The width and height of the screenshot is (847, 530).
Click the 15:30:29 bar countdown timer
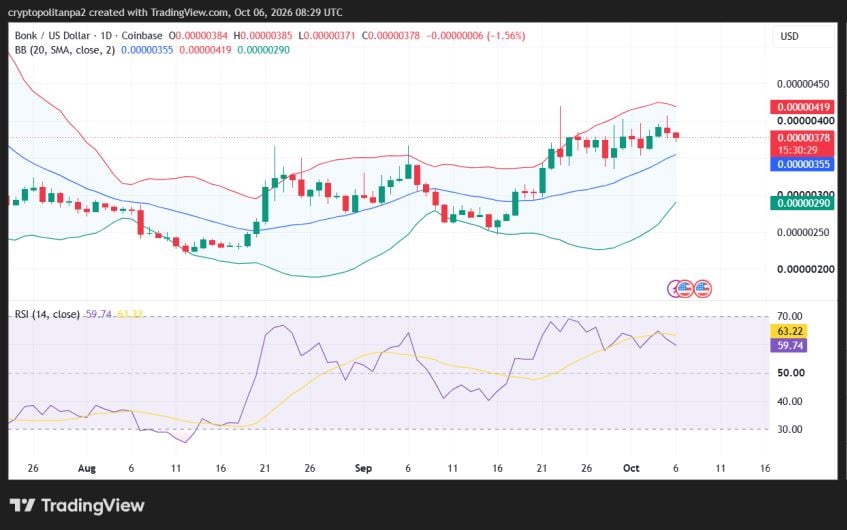tap(797, 150)
